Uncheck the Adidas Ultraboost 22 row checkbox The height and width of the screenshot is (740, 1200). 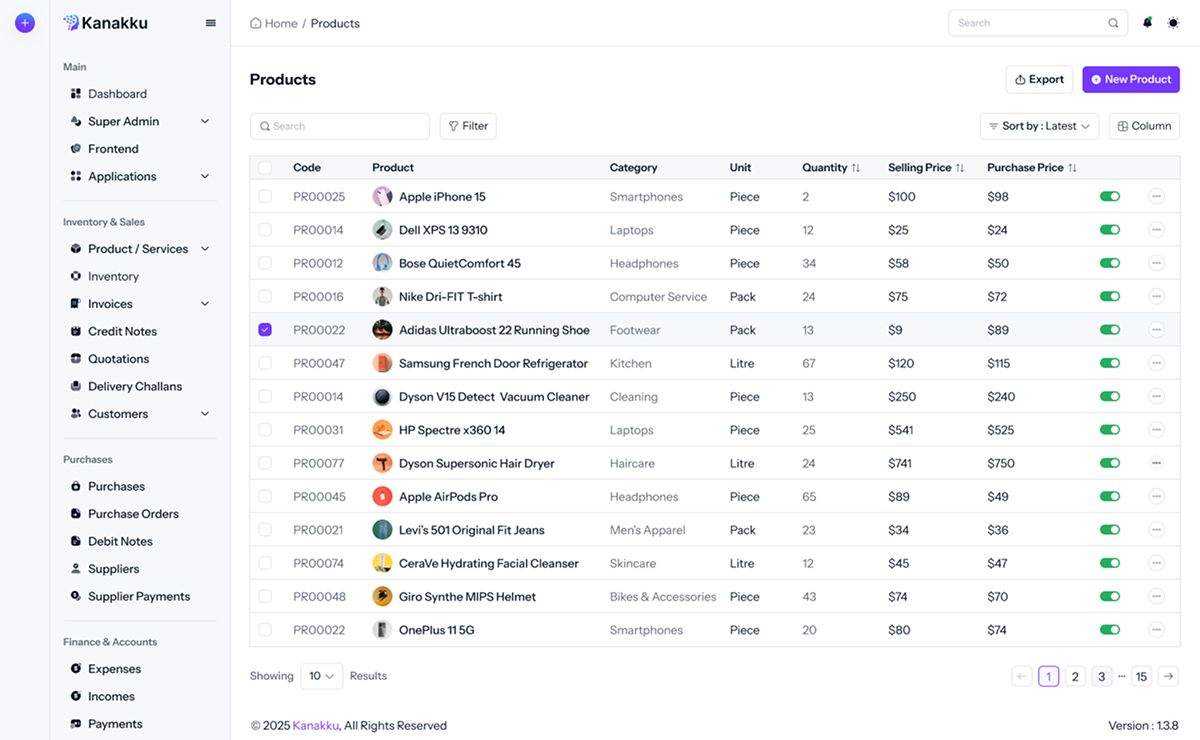(265, 329)
